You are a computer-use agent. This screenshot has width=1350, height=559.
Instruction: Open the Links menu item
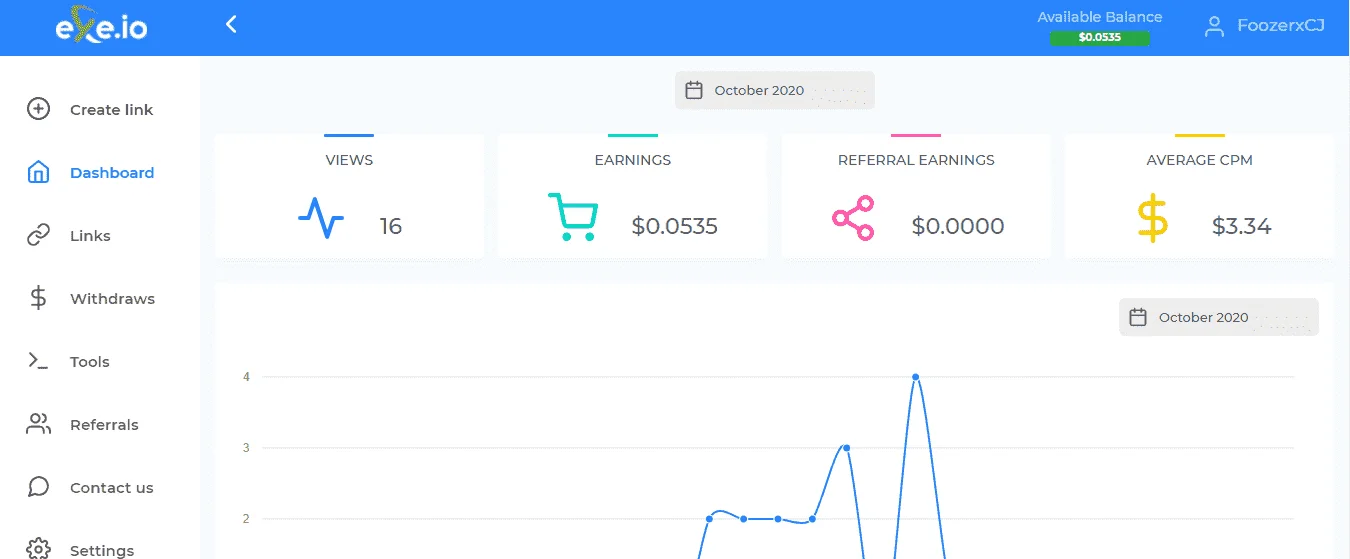pos(90,235)
